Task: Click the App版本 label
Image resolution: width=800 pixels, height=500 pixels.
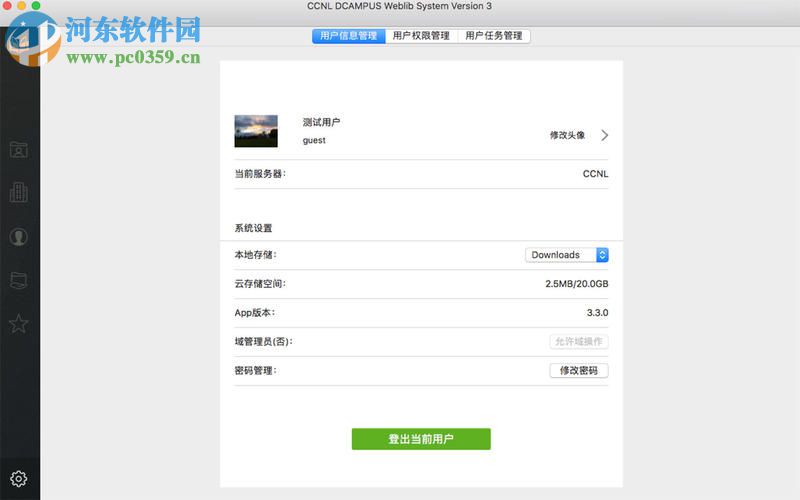Action: tap(255, 313)
